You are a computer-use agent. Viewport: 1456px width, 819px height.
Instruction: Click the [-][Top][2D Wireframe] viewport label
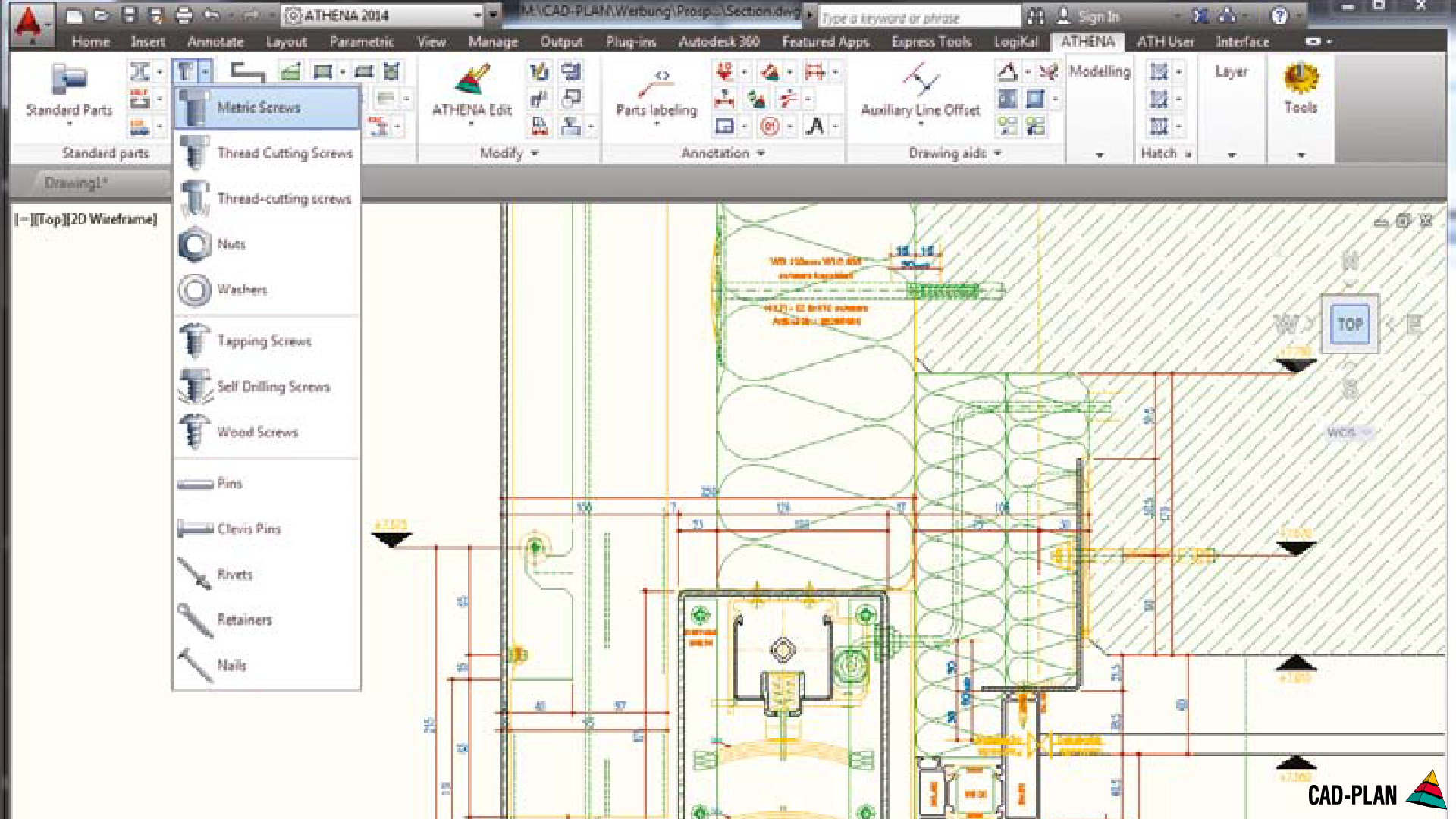point(86,219)
